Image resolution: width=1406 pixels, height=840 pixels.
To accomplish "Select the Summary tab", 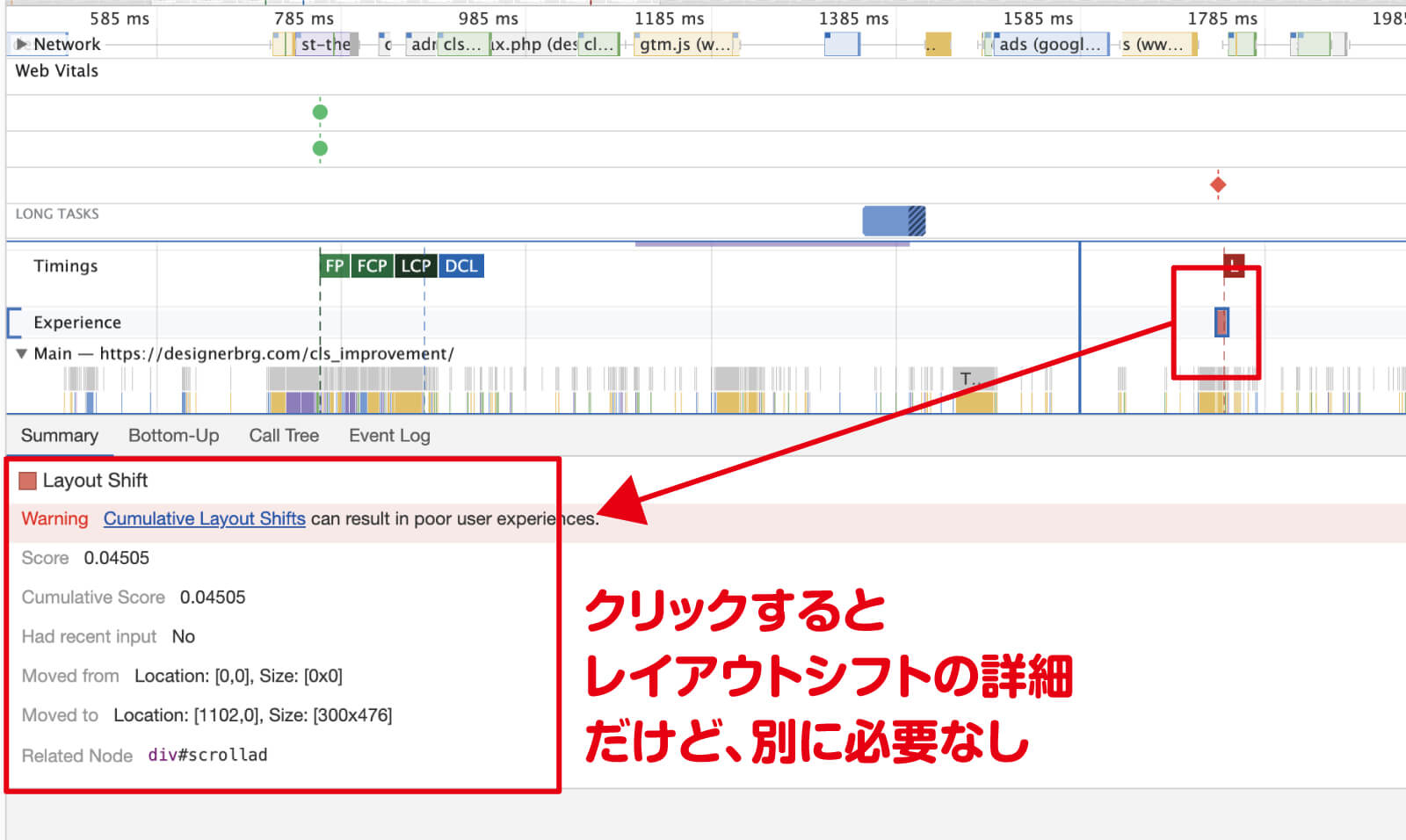I will pyautogui.click(x=60, y=436).
